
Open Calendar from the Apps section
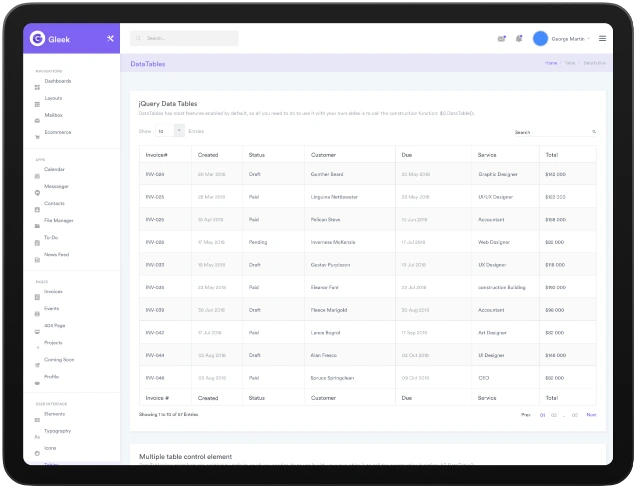click(54, 169)
